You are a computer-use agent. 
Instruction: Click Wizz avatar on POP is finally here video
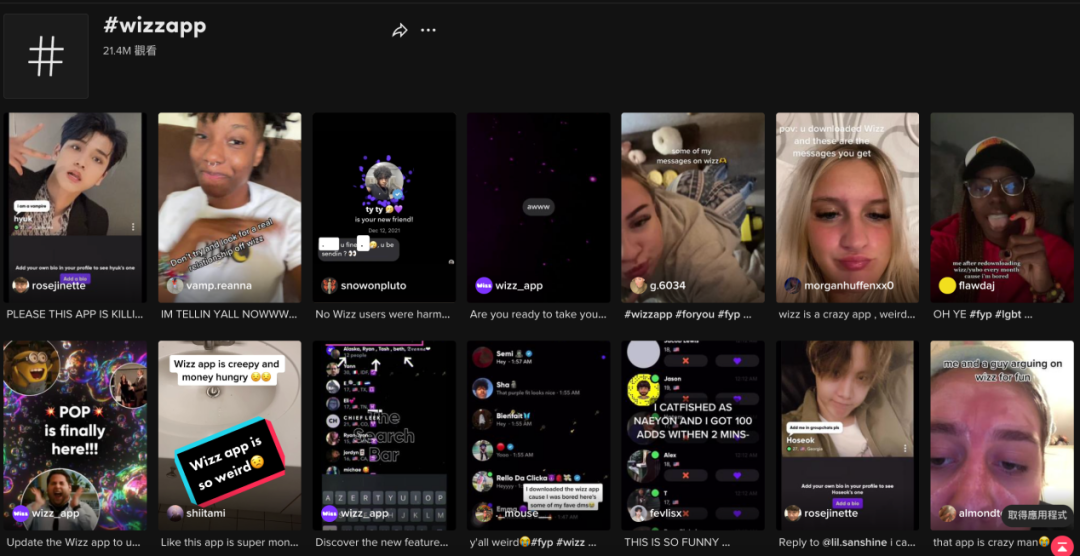[x=21, y=513]
